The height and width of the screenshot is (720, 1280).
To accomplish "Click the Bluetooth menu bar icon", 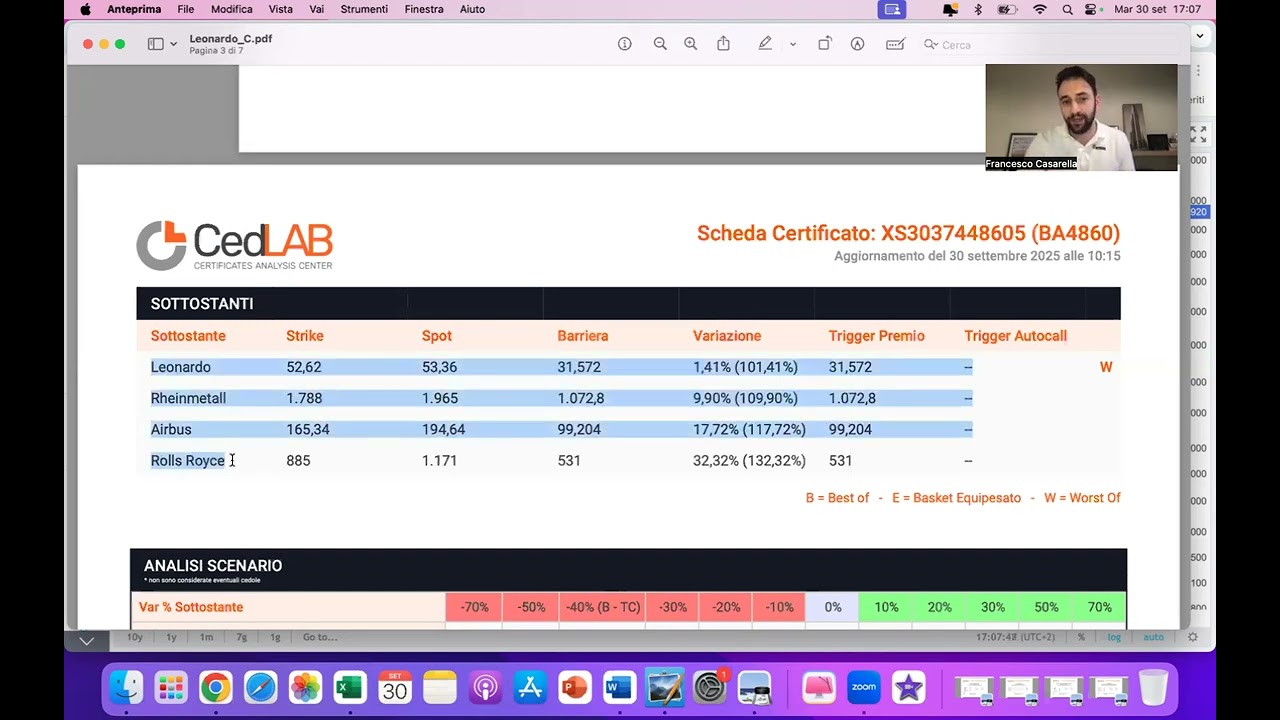I will 978,9.
